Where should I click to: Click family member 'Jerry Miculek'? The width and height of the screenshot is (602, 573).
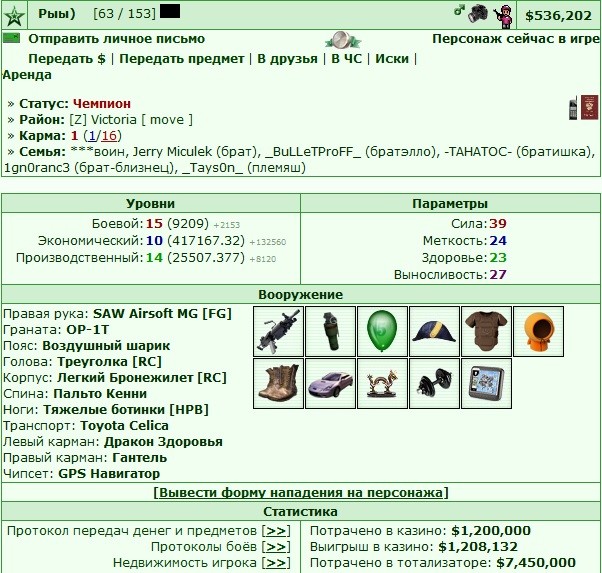coord(172,152)
